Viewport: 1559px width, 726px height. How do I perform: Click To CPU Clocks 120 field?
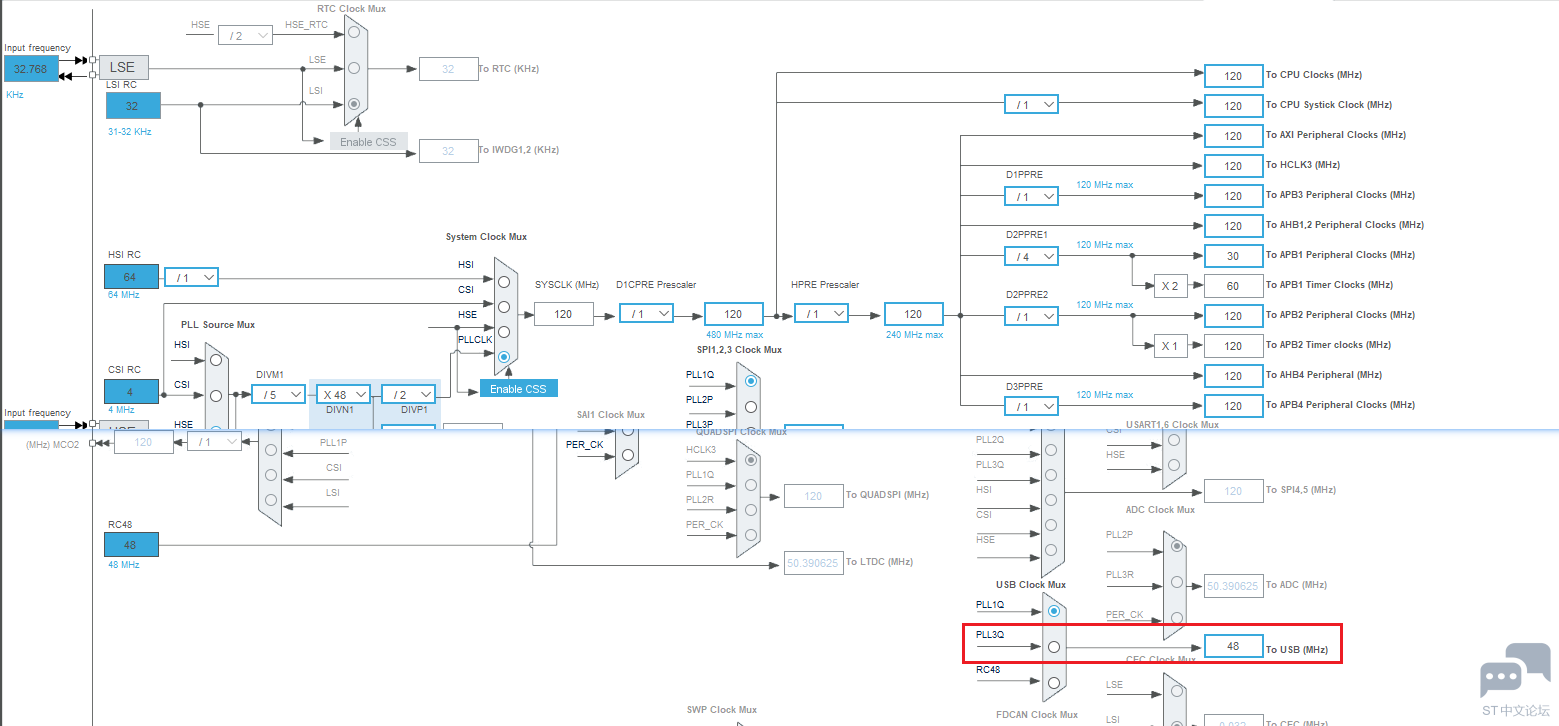pos(1233,76)
